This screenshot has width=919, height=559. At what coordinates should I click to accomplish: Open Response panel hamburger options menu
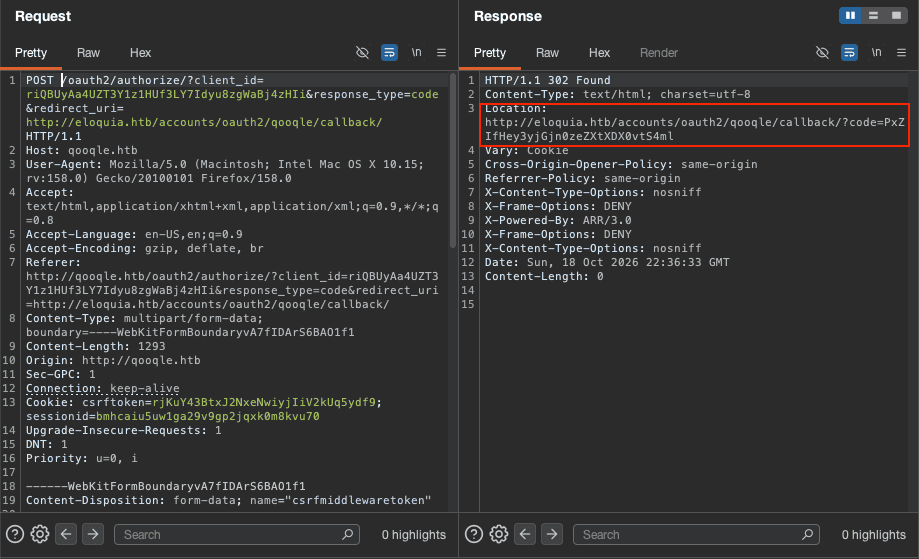click(x=901, y=53)
